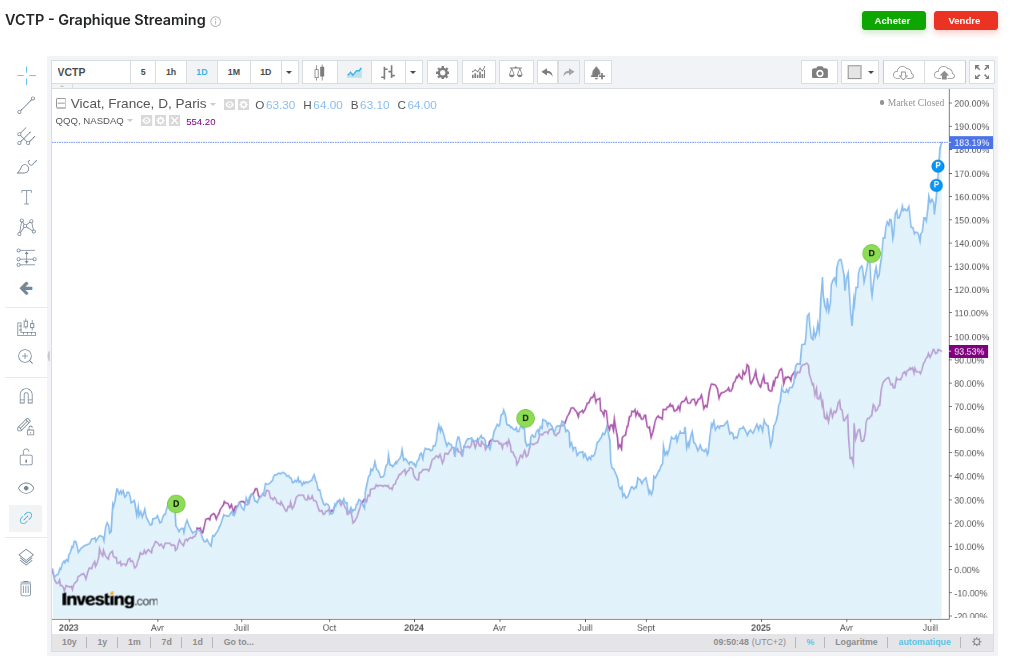Select the trend line drawing tool
The image size is (1011, 659).
[26, 105]
